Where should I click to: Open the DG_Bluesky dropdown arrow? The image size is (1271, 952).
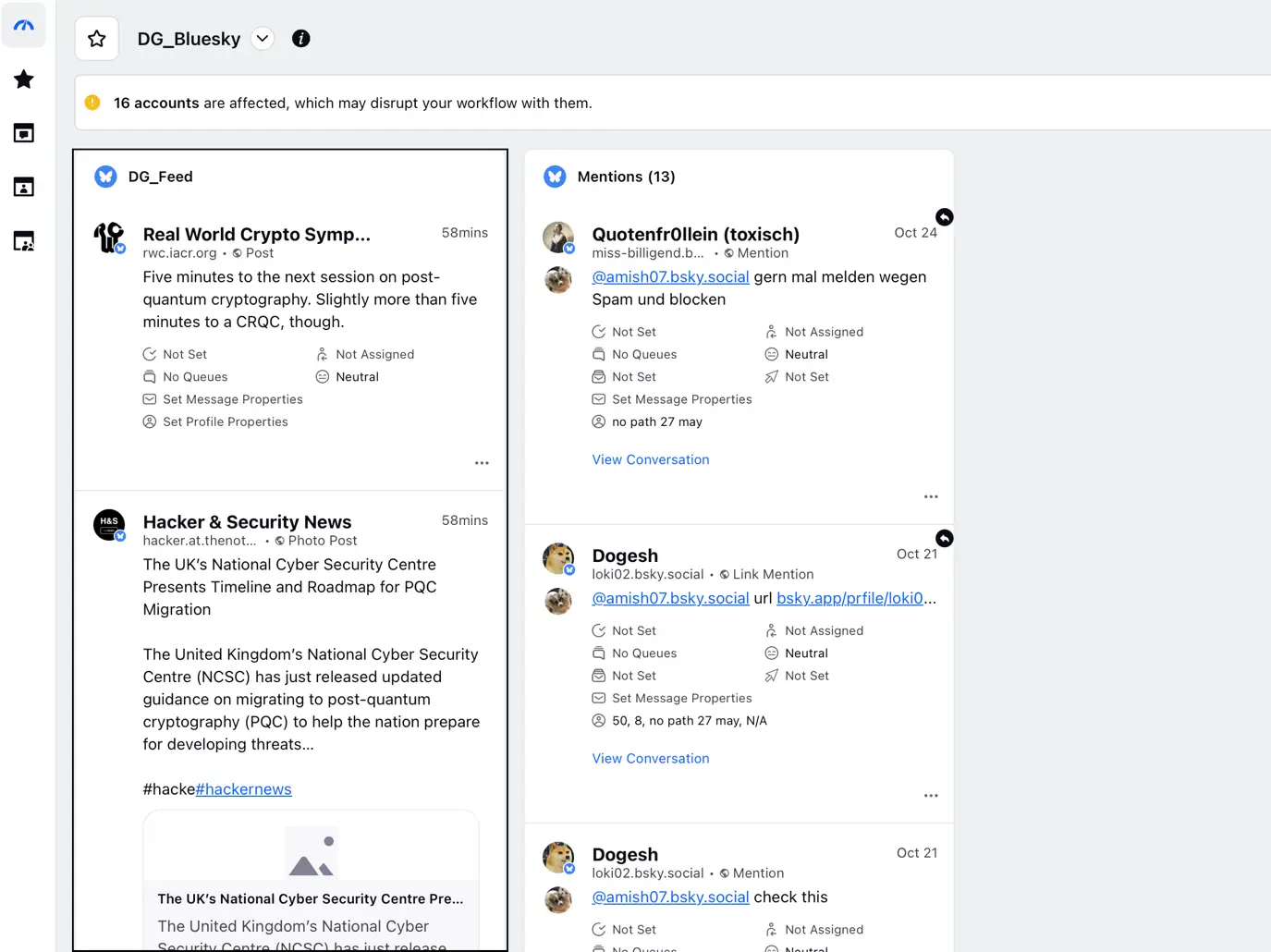click(262, 38)
